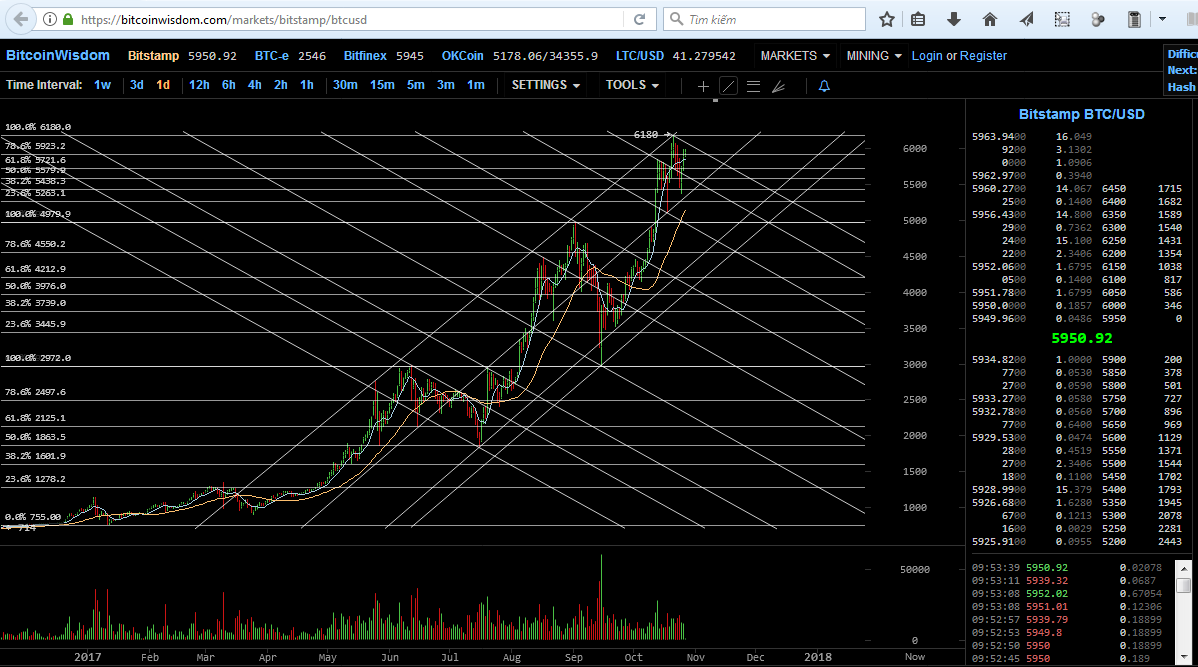Switch chart to 30m interval

click(x=345, y=85)
